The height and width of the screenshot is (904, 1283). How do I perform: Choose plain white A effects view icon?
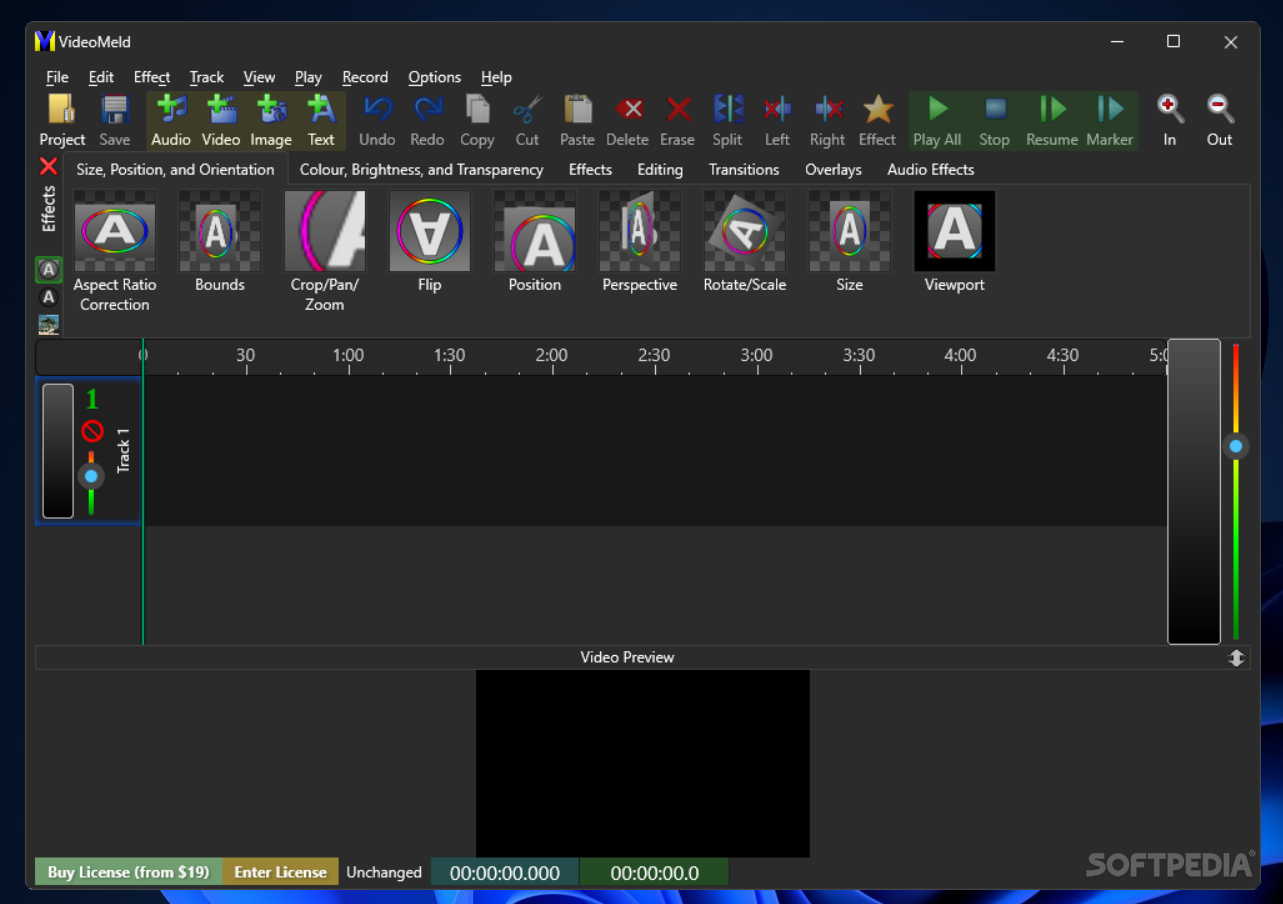[x=48, y=297]
